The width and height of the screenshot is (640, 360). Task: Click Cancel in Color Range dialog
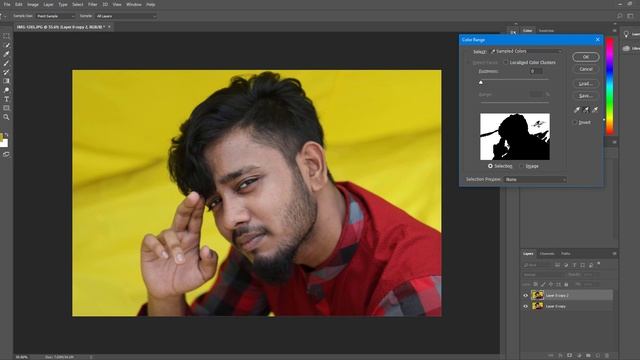pos(586,69)
